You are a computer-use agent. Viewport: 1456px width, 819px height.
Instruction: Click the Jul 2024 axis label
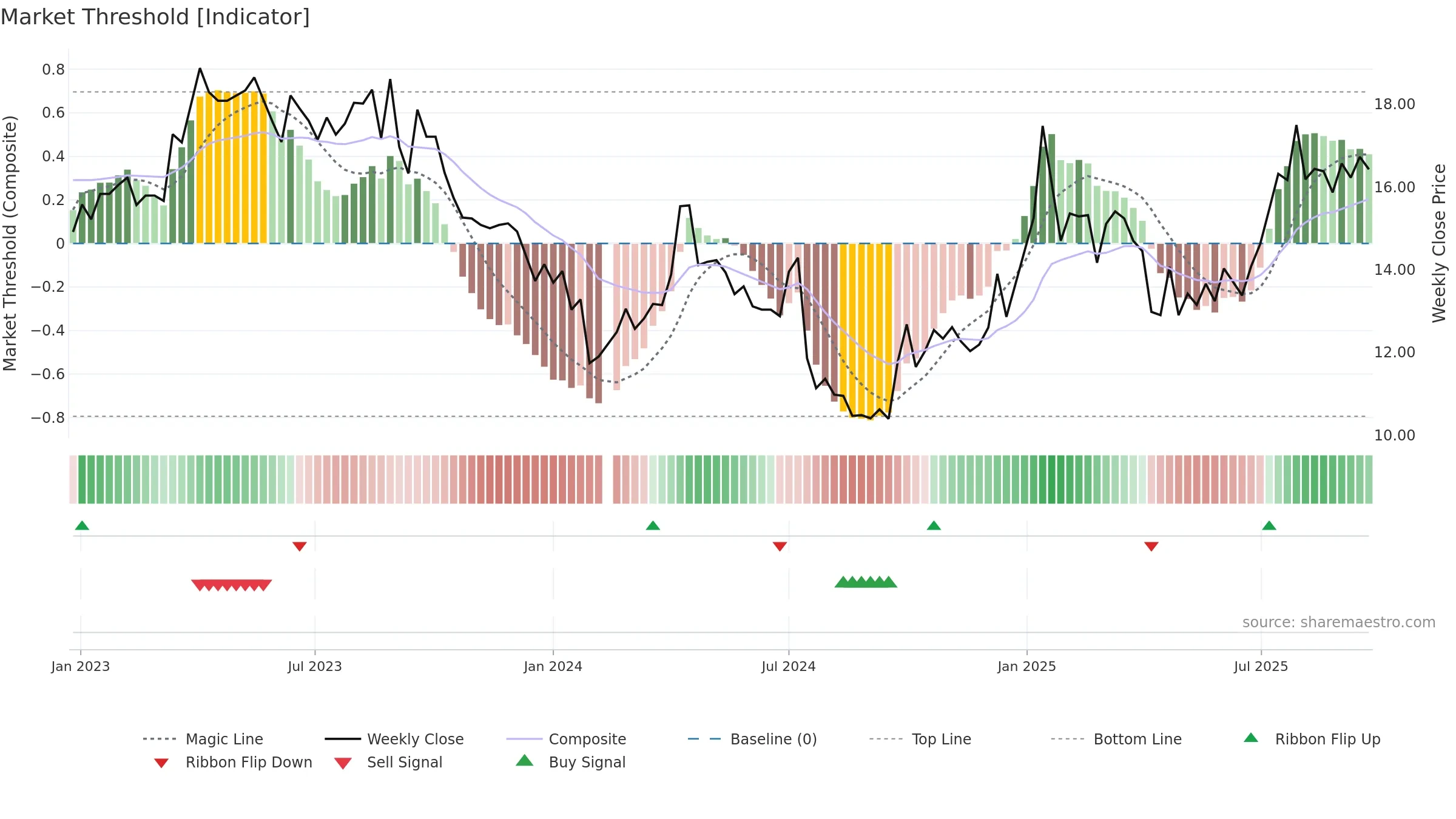pos(789,666)
